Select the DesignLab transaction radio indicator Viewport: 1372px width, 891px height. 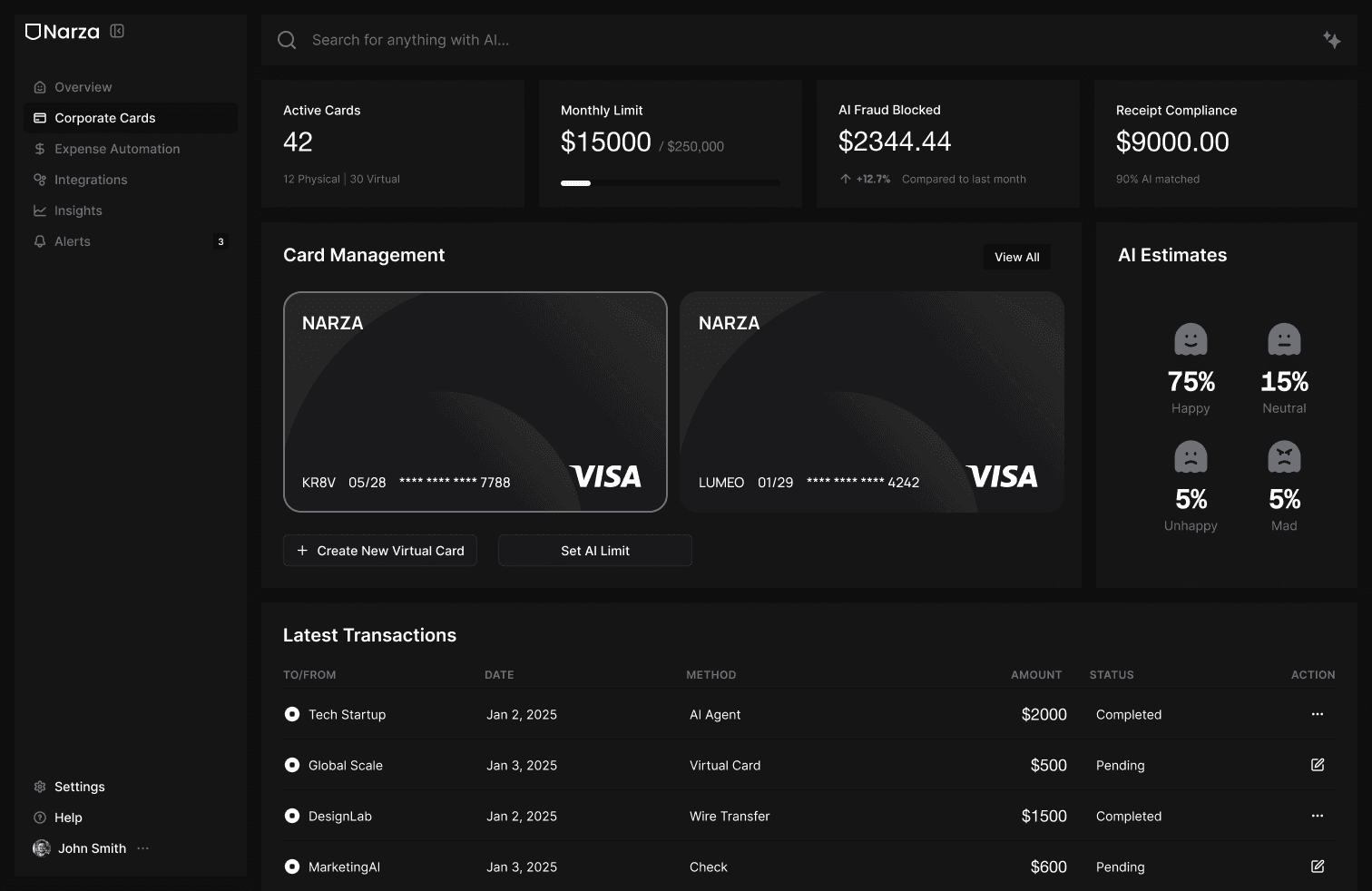(x=291, y=816)
